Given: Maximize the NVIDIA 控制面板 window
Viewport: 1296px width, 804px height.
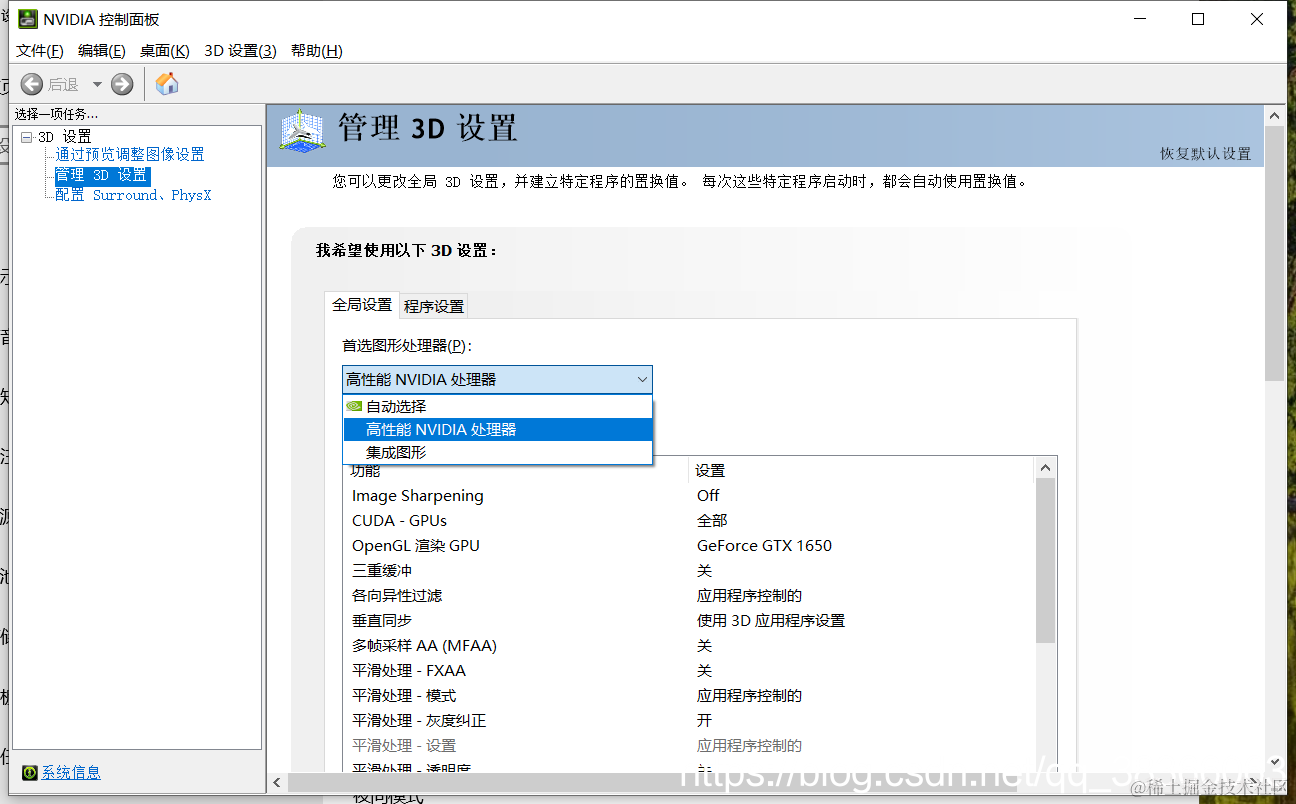Looking at the screenshot, I should [1198, 19].
